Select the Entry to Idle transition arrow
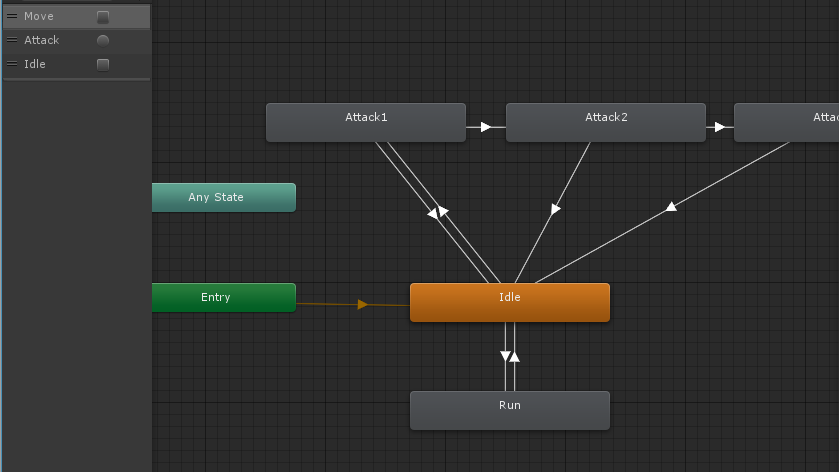The image size is (839, 472). coord(362,304)
